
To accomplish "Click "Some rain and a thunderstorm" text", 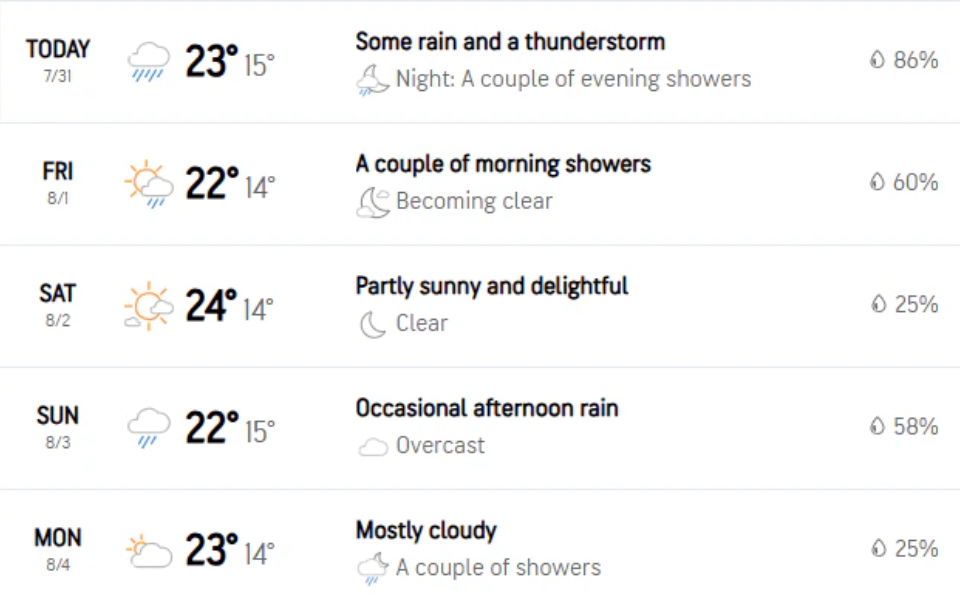I will point(510,42).
